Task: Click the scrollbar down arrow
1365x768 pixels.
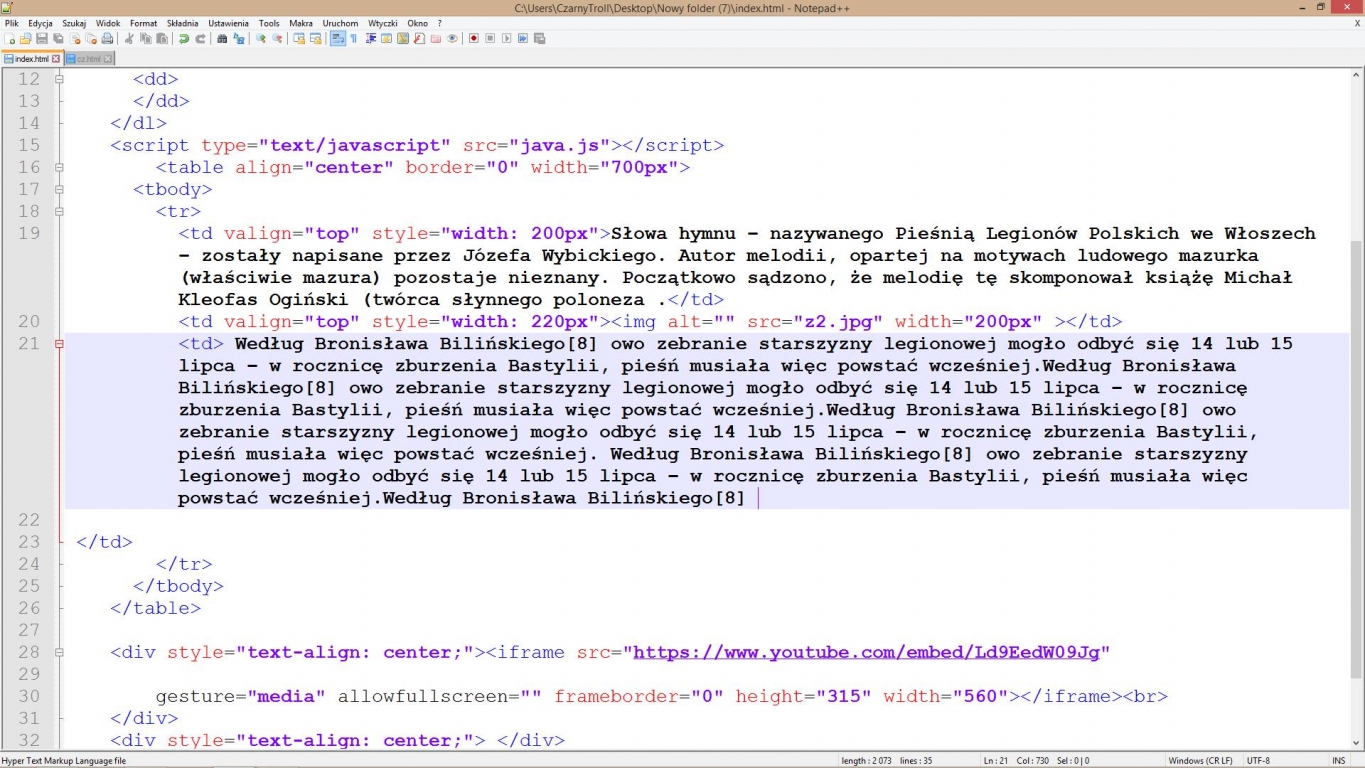Action: [1357, 744]
